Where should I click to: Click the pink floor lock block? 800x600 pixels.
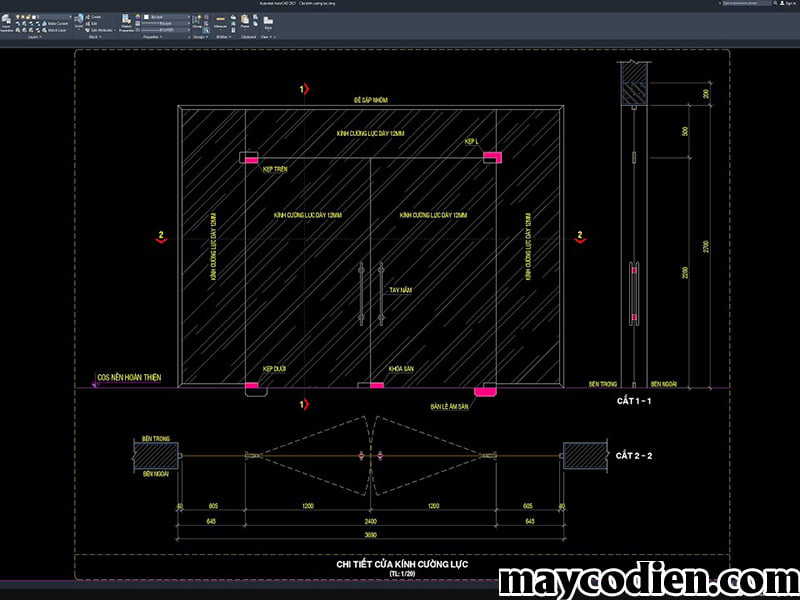(377, 385)
